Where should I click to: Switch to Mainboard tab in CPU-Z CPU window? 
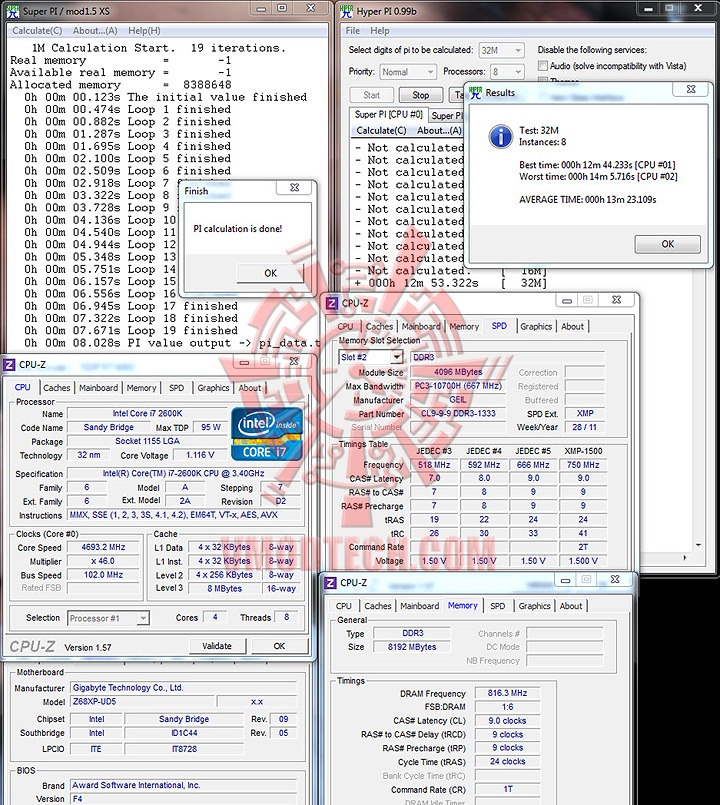pos(98,388)
